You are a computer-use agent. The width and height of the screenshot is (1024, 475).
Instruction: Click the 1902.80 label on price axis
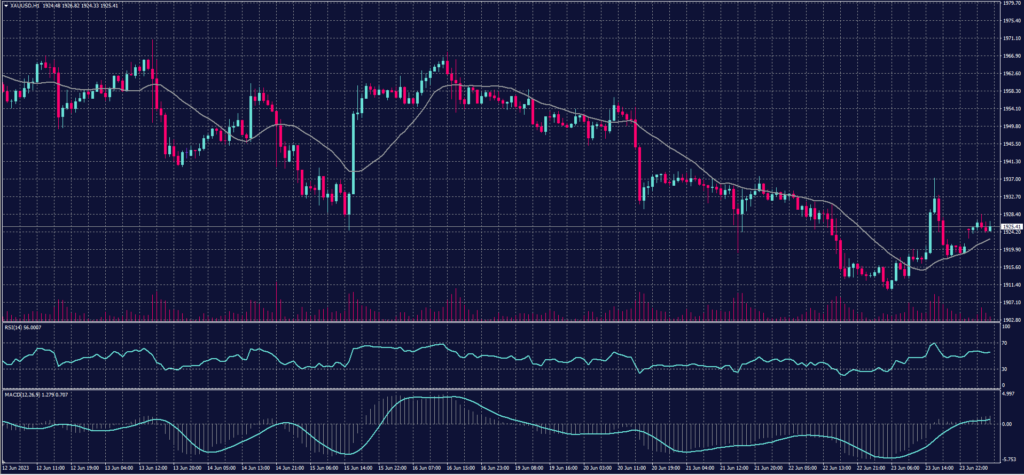pos(1009,320)
